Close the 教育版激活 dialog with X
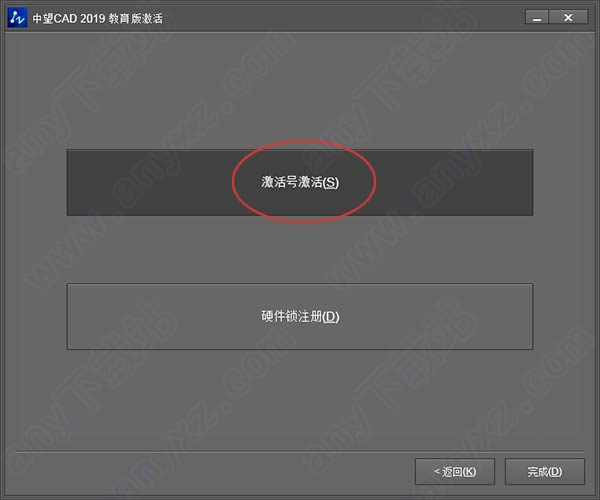 [x=569, y=18]
